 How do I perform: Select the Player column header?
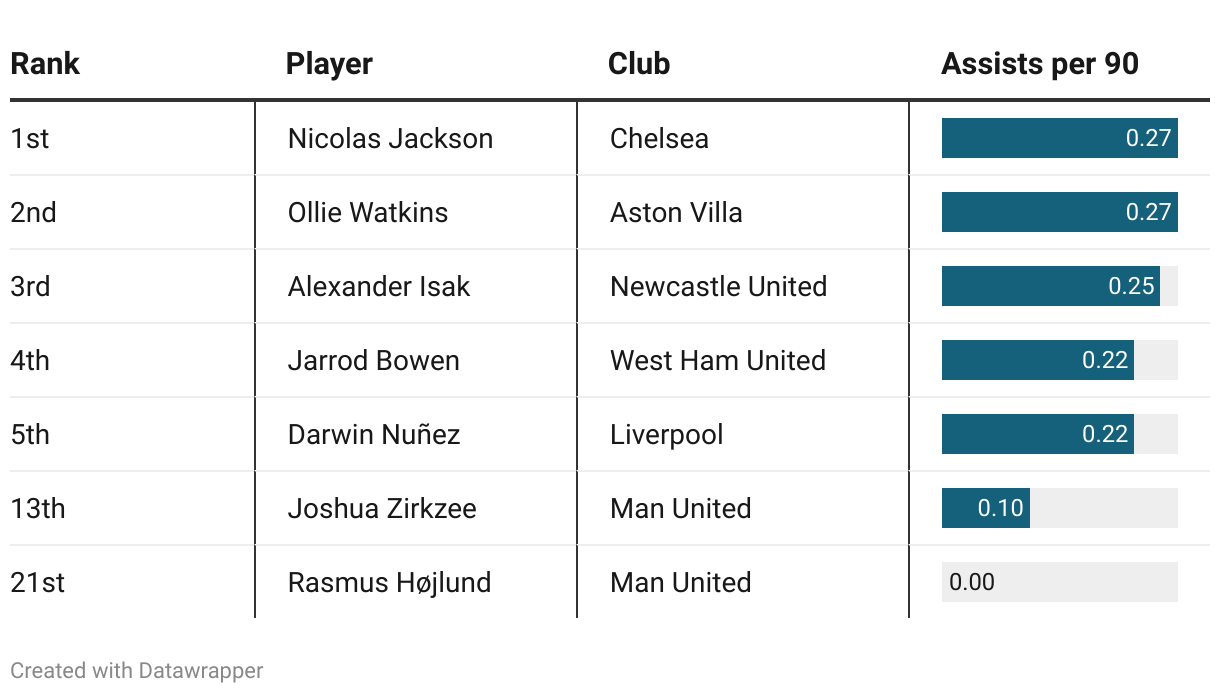tap(329, 64)
